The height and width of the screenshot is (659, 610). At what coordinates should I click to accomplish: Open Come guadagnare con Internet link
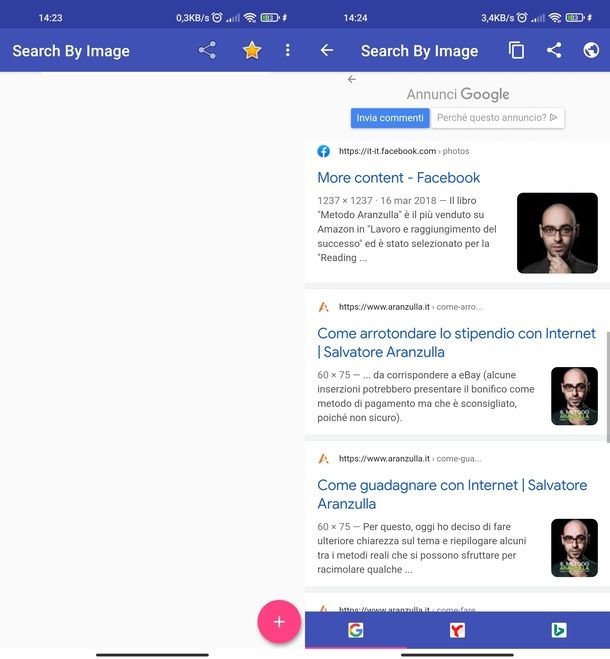(452, 494)
